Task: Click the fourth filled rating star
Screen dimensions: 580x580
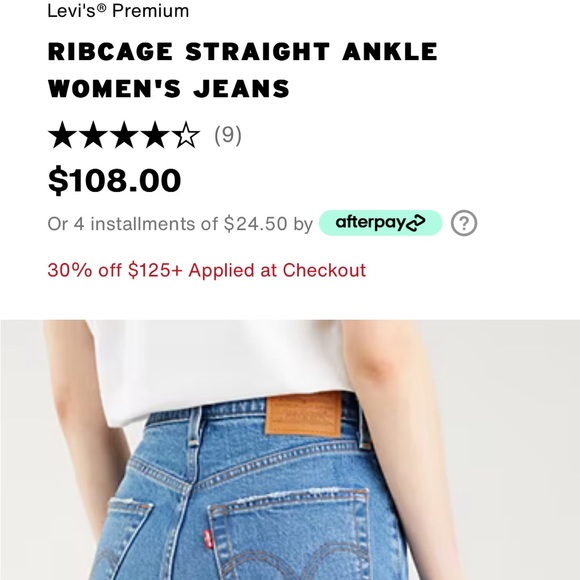Action: [x=155, y=135]
